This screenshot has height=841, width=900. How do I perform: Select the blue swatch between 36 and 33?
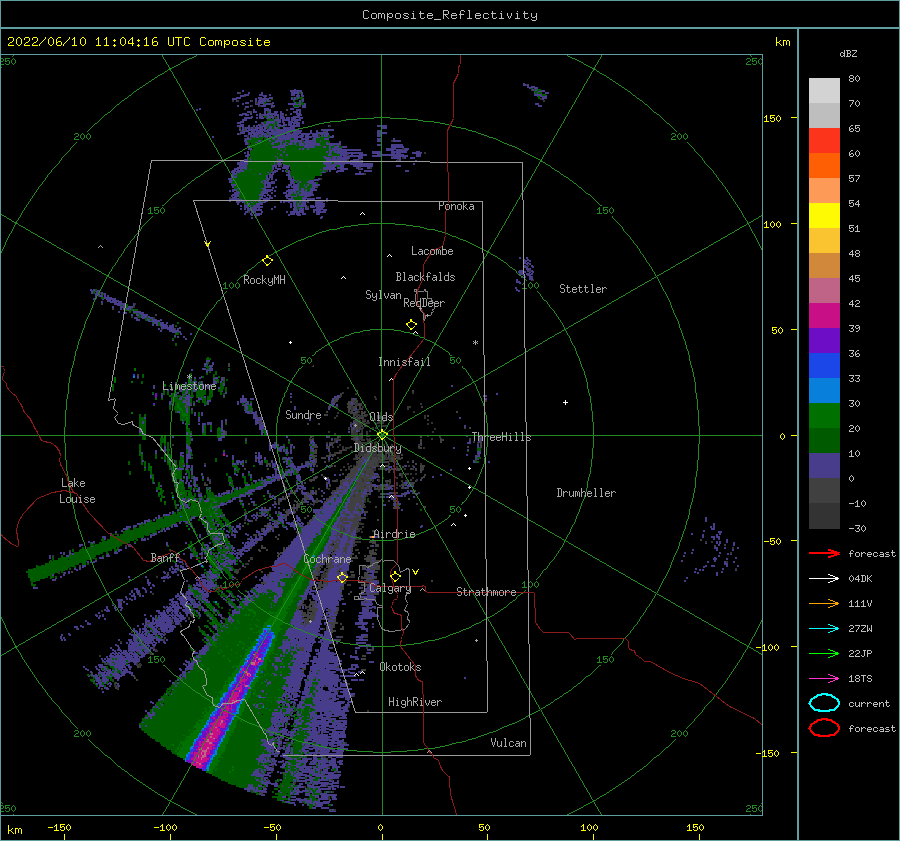tap(824, 366)
